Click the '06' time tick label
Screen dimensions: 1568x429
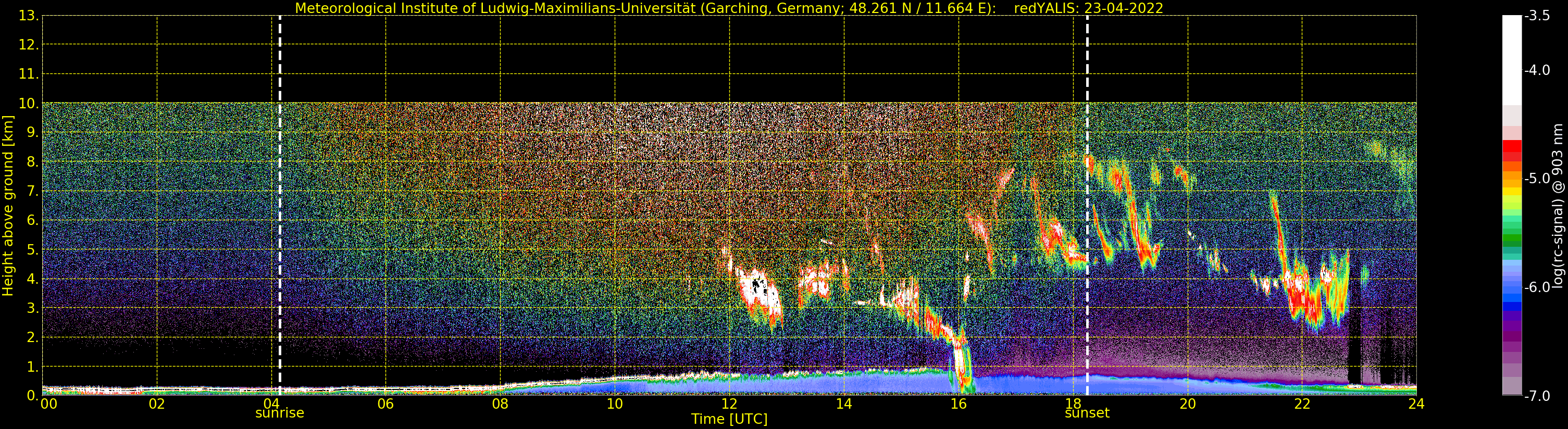click(x=386, y=403)
